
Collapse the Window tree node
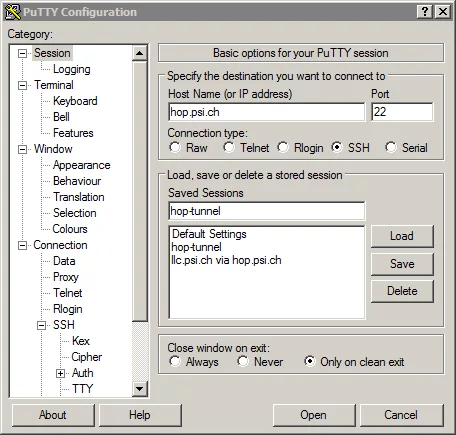tap(22, 149)
